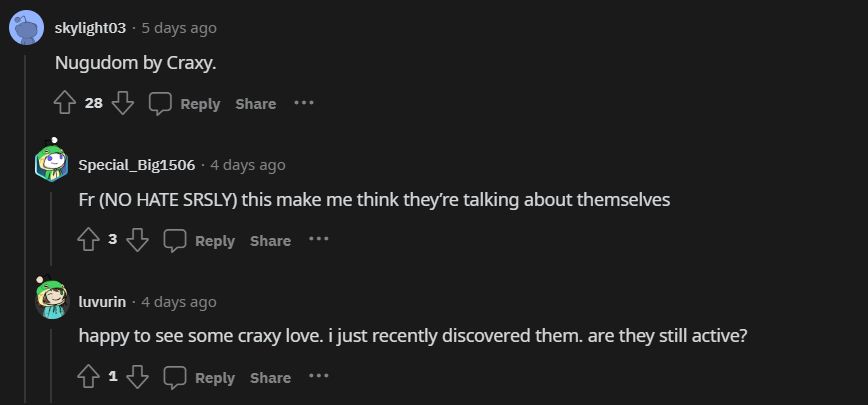Share Special_Big1506's reply
This screenshot has width=868, height=405.
(x=270, y=241)
